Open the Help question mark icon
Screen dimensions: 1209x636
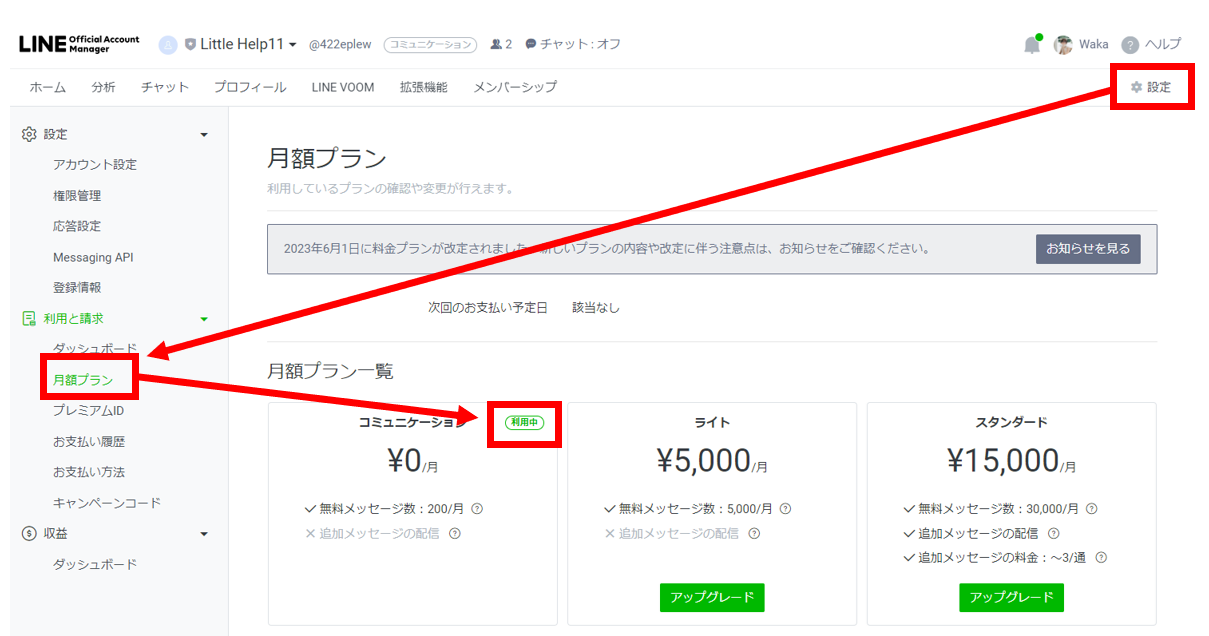pyautogui.click(x=1130, y=45)
